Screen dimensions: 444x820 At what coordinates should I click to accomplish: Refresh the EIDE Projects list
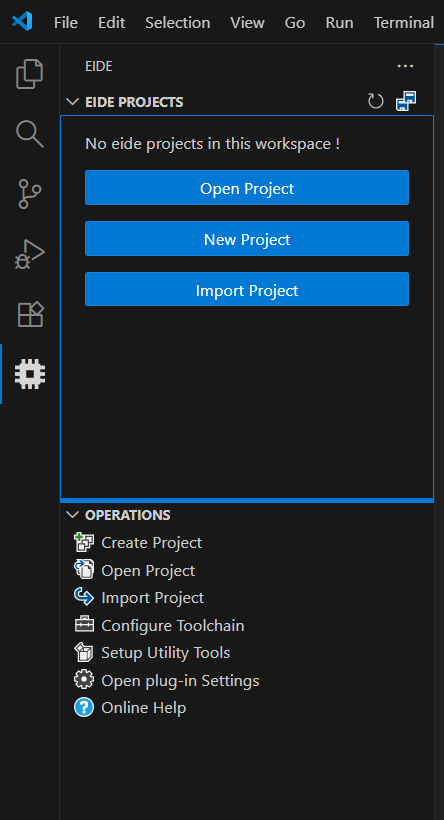click(375, 101)
